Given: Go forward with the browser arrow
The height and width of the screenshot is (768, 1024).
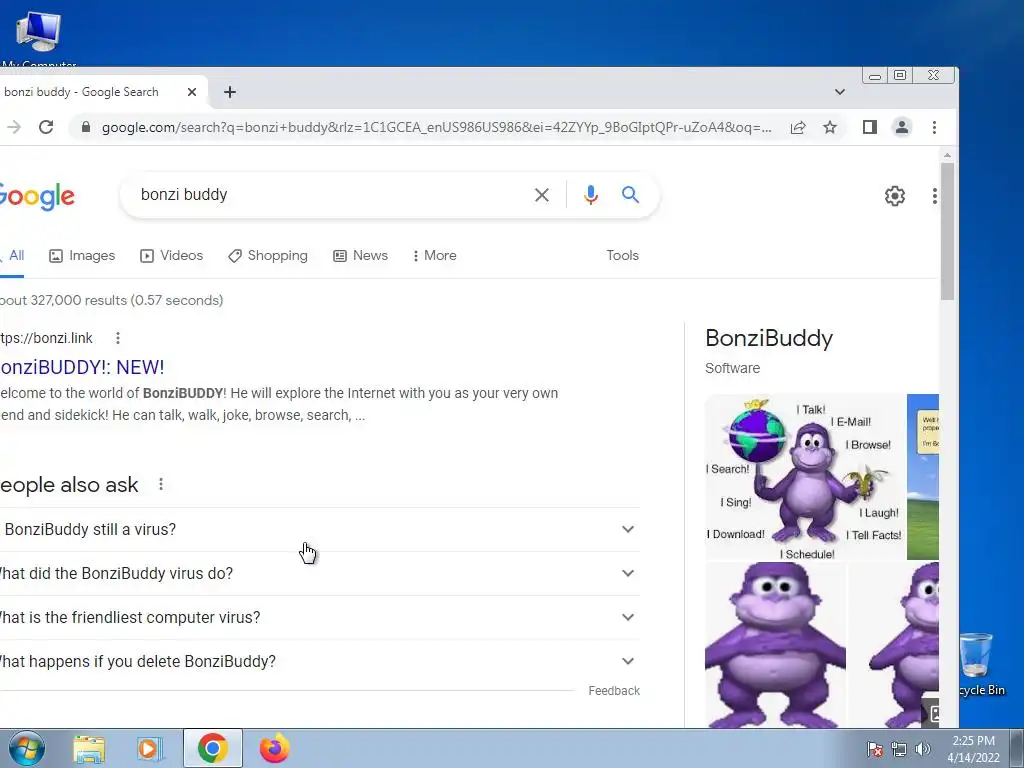Looking at the screenshot, I should [14, 127].
